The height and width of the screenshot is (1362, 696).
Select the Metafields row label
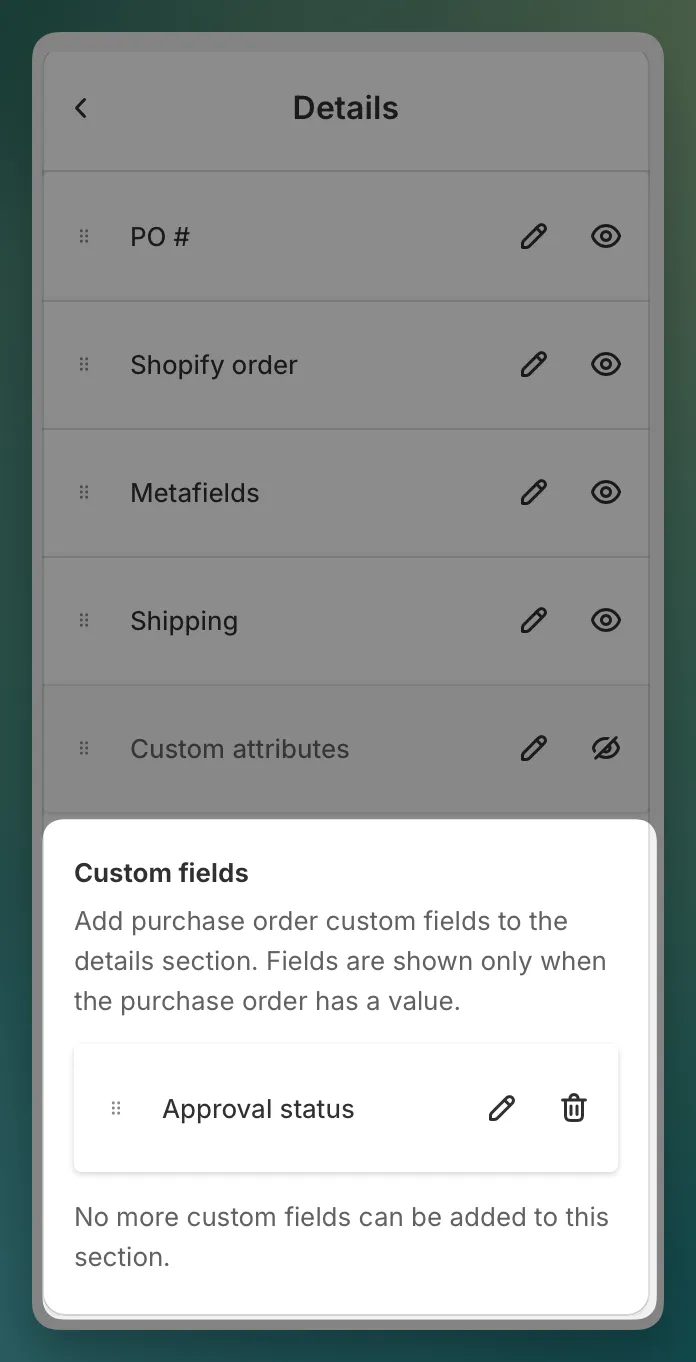[195, 493]
